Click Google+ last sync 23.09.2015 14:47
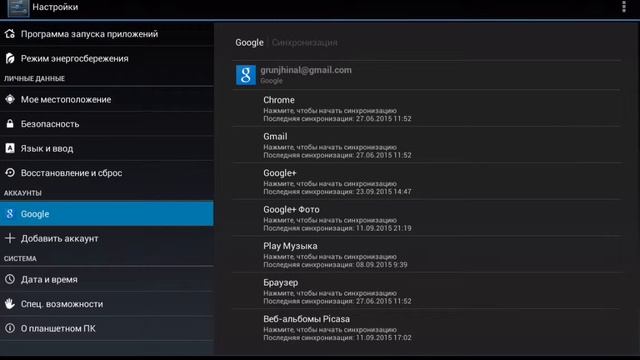 pos(384,191)
